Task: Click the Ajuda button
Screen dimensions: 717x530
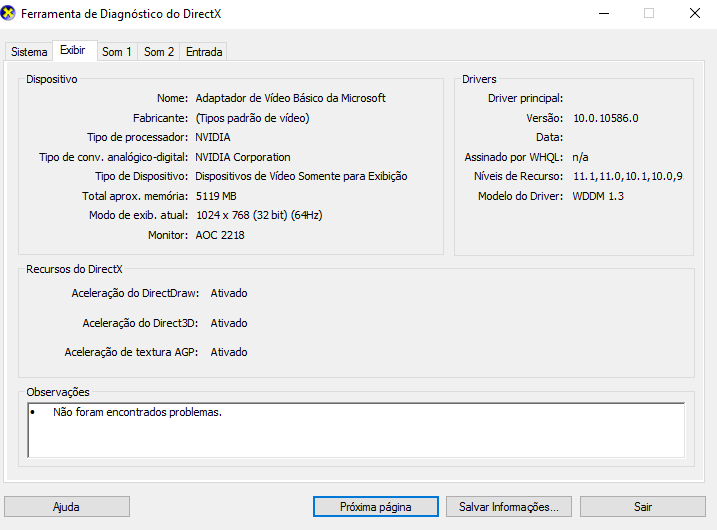Action: (67, 507)
